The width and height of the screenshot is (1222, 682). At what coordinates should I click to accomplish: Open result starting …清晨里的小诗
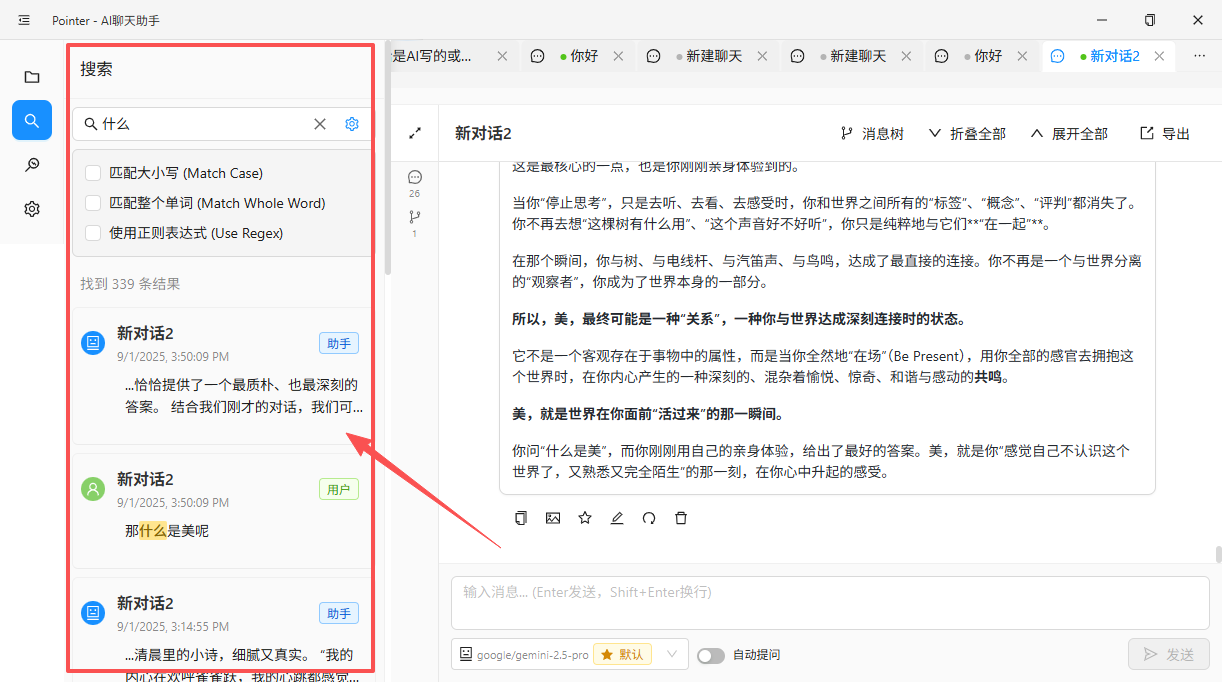point(222,630)
